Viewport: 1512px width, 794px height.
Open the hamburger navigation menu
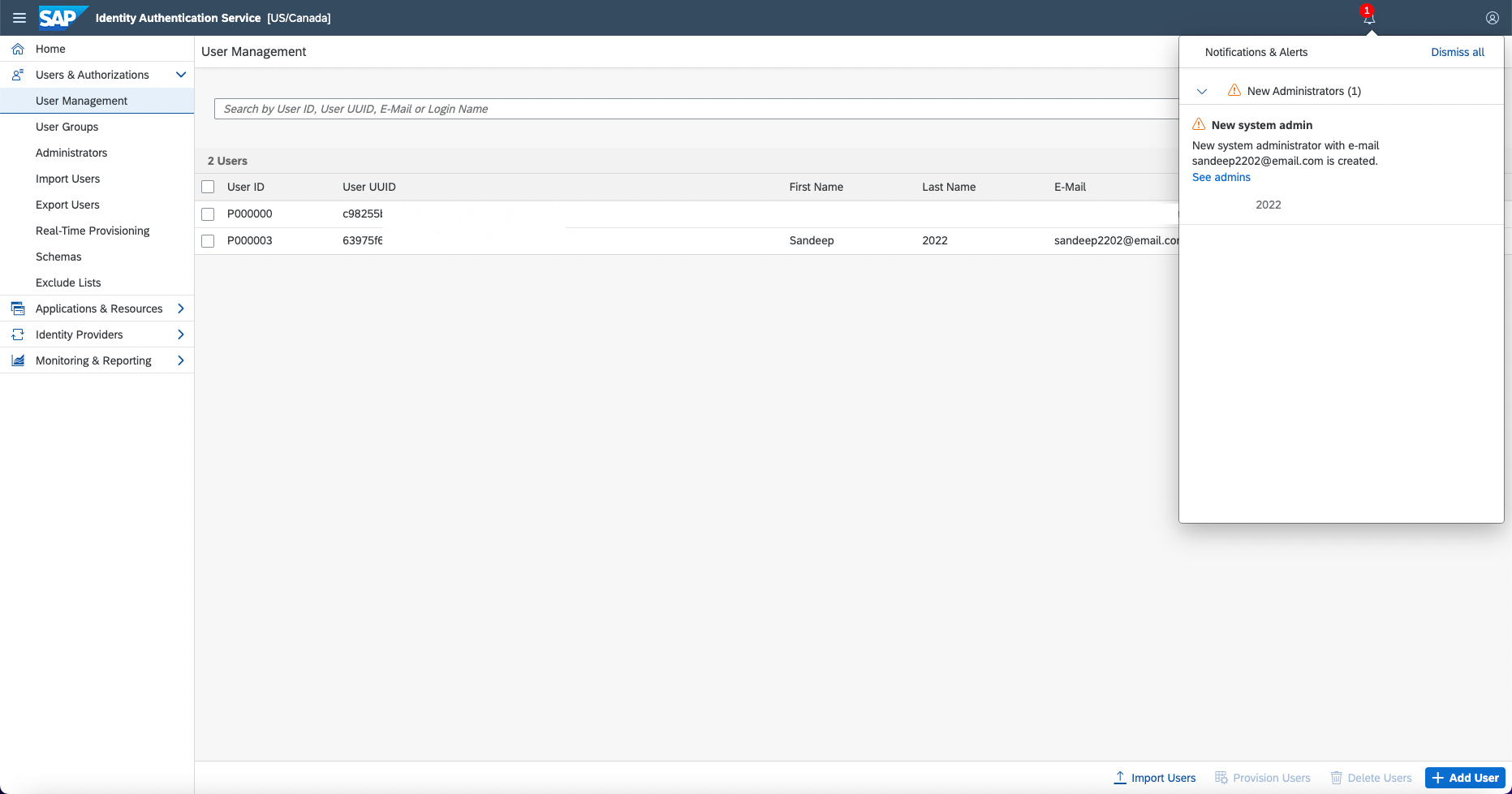tap(19, 18)
